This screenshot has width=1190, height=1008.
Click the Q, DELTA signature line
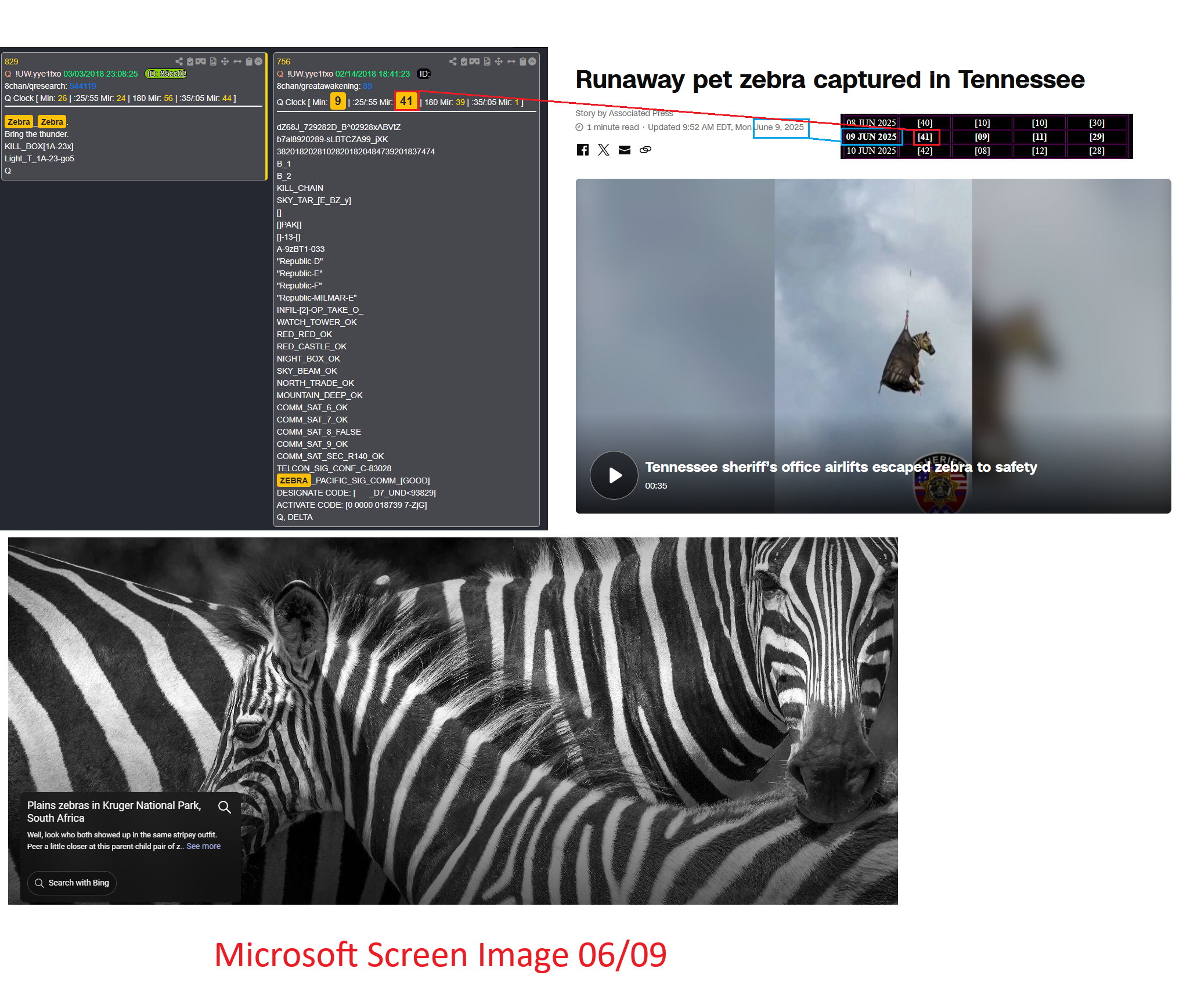pyautogui.click(x=294, y=517)
